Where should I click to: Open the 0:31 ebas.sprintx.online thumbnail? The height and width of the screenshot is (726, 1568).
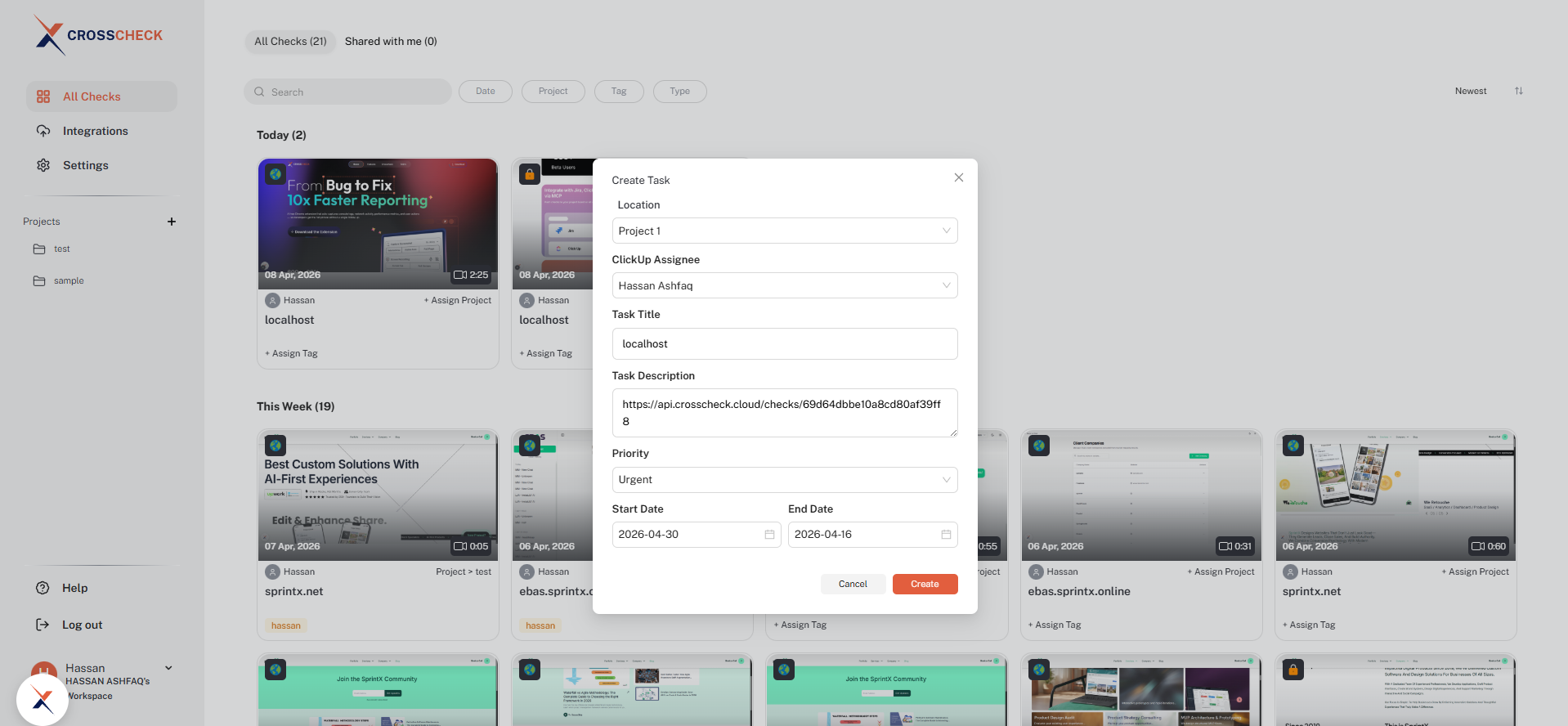(1141, 495)
